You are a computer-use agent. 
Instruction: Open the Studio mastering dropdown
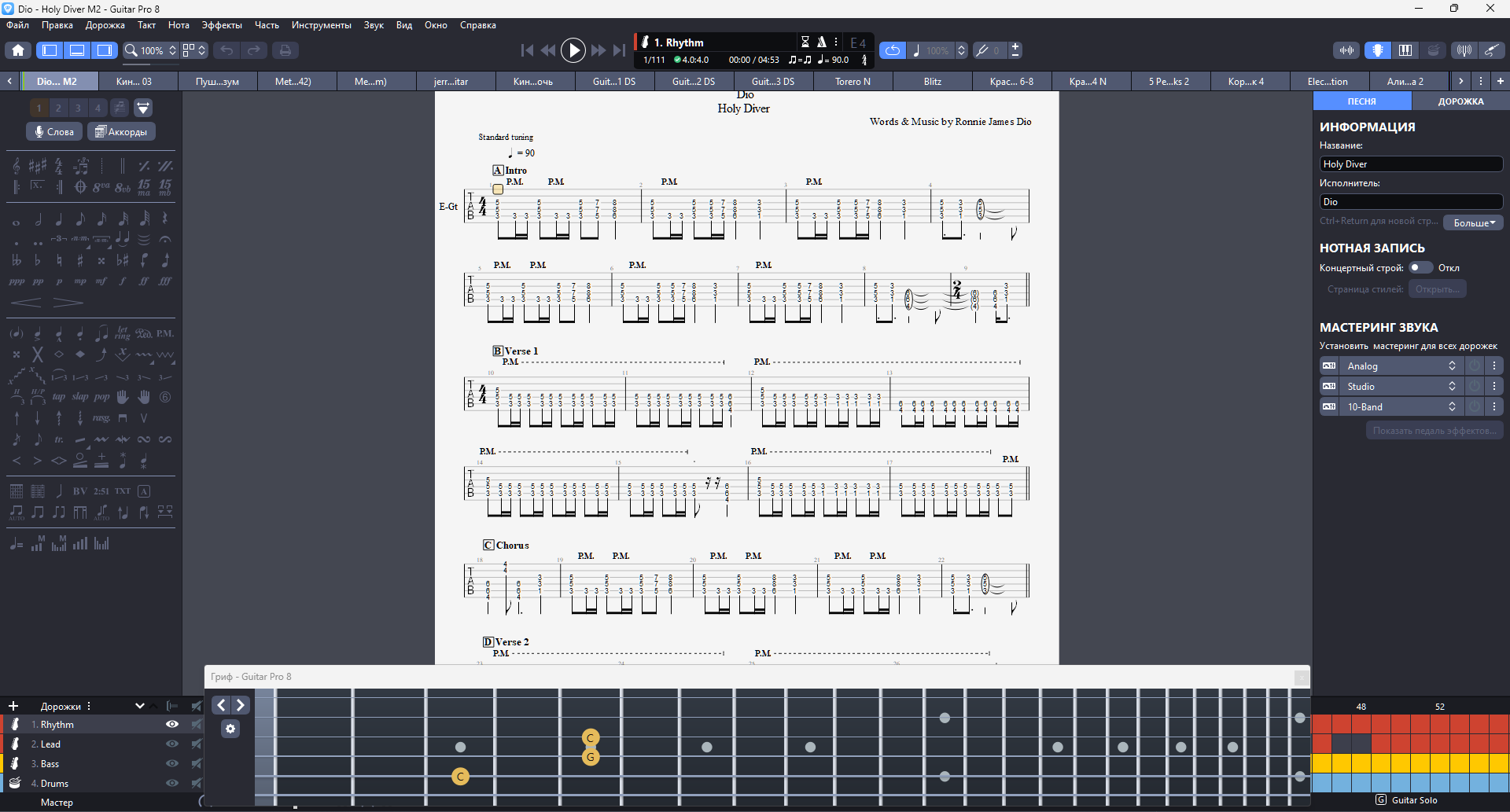(1401, 387)
